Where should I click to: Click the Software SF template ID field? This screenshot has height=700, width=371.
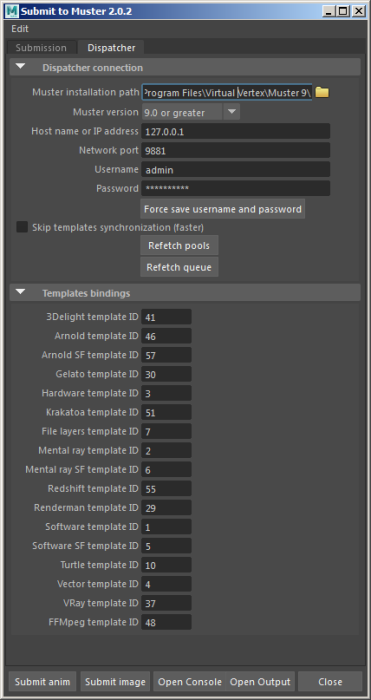[x=167, y=546]
